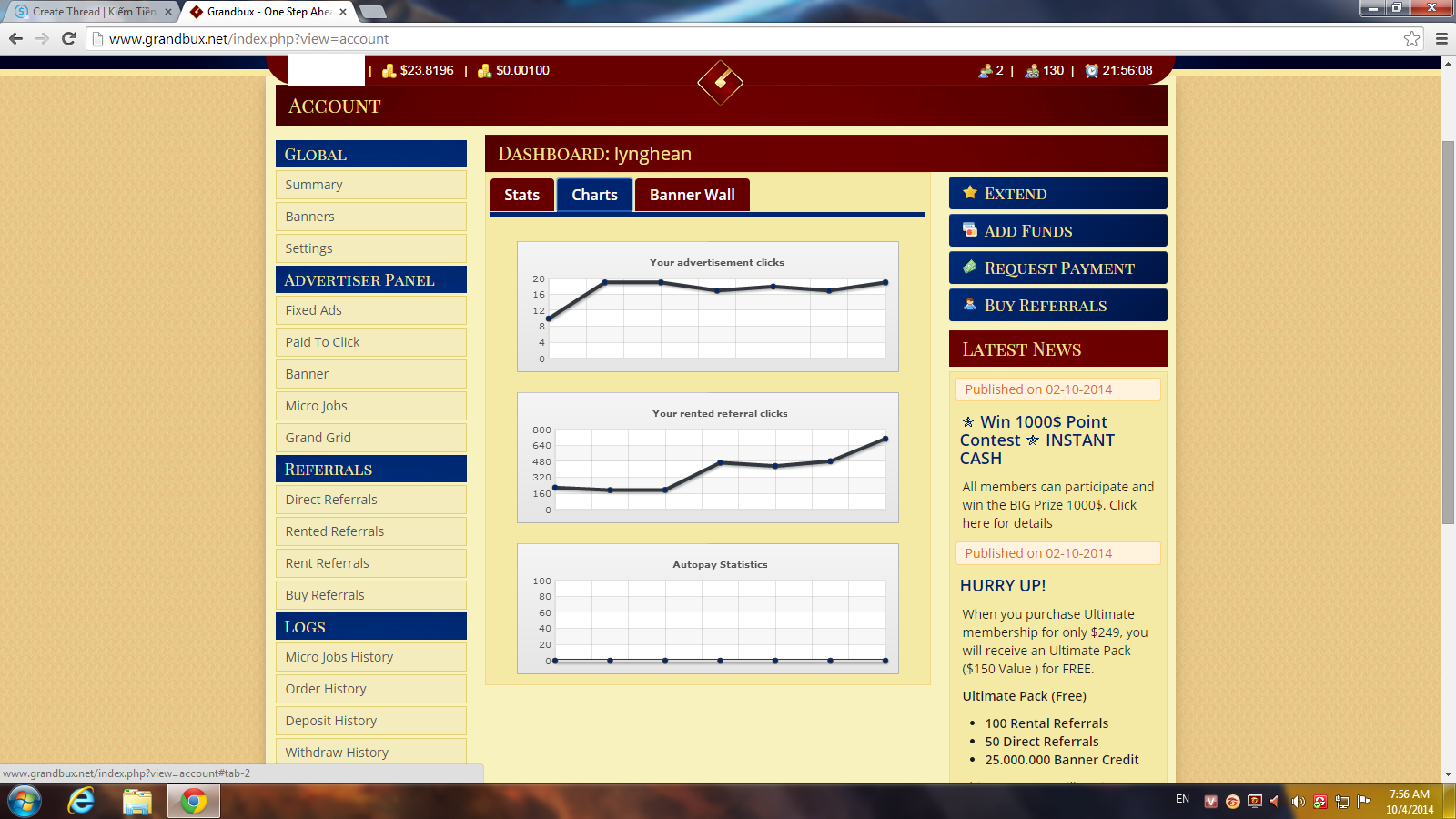Select the Charts tab
The width and height of the screenshot is (1456, 819).
click(x=594, y=195)
